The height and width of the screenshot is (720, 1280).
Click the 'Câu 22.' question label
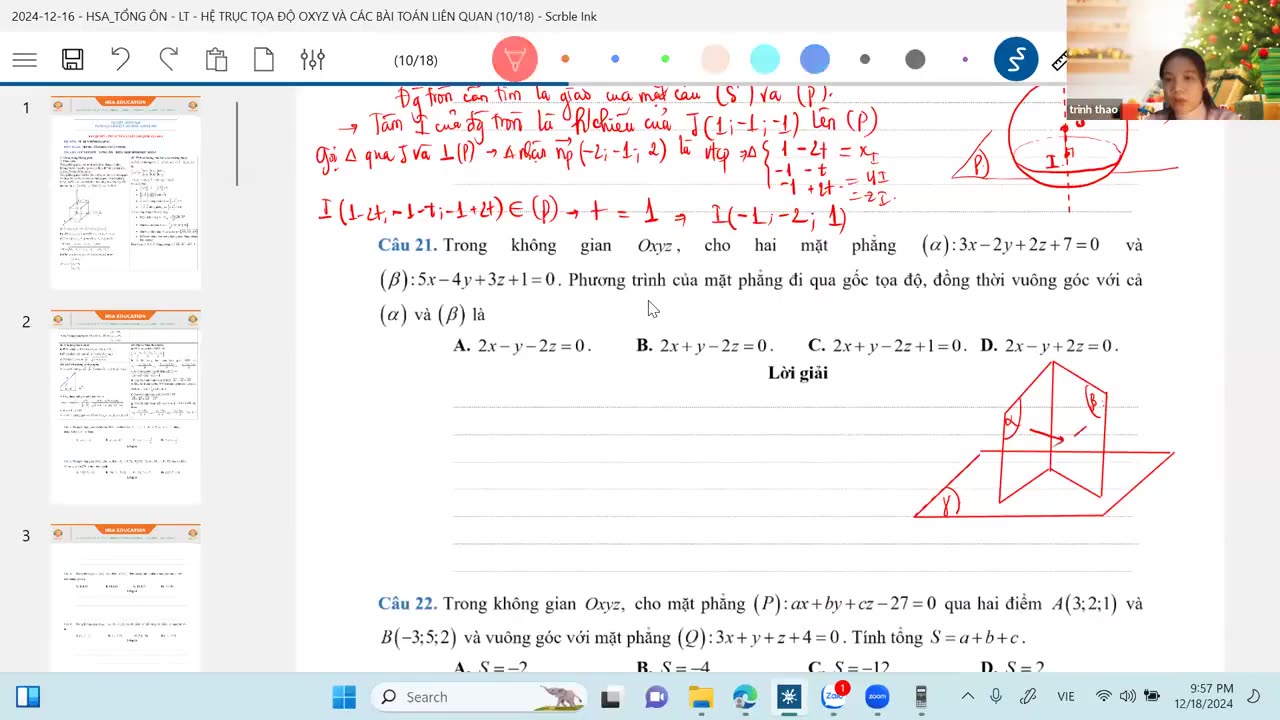pos(407,604)
